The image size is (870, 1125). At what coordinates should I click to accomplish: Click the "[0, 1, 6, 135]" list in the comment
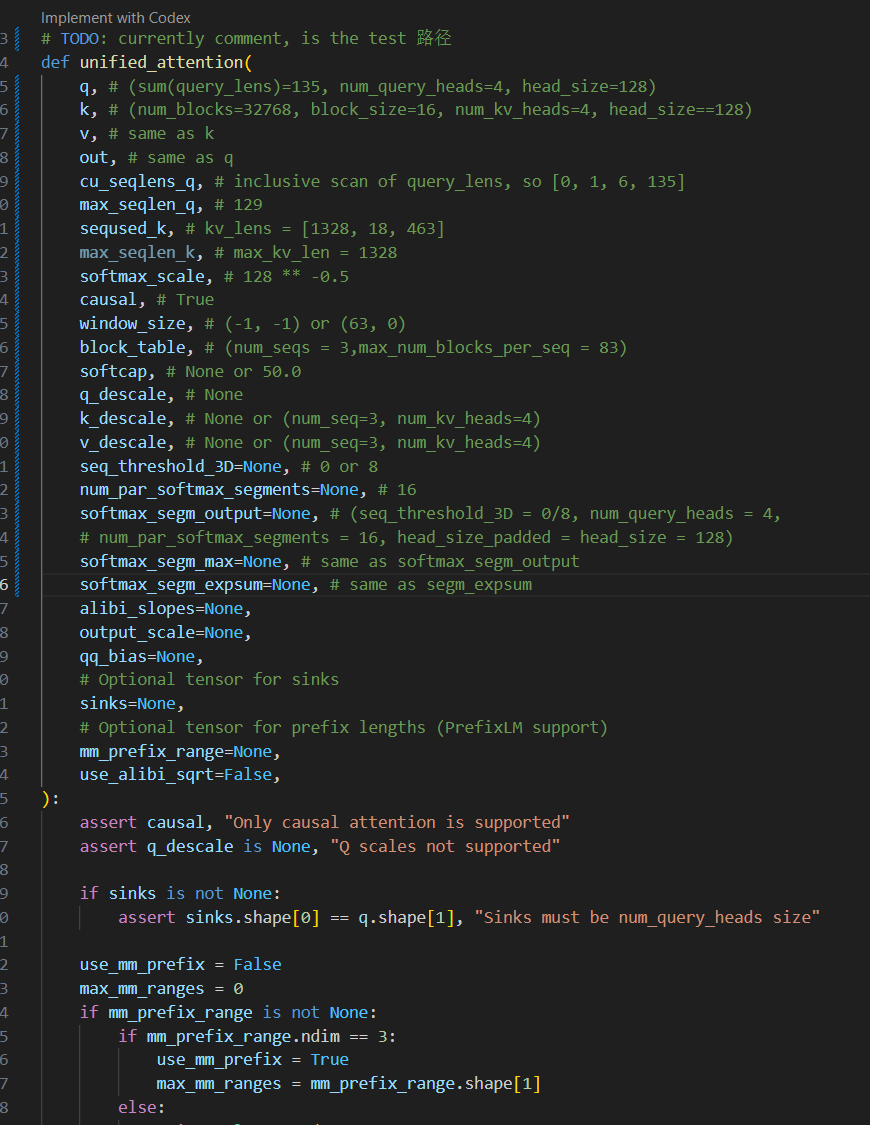(x=618, y=182)
